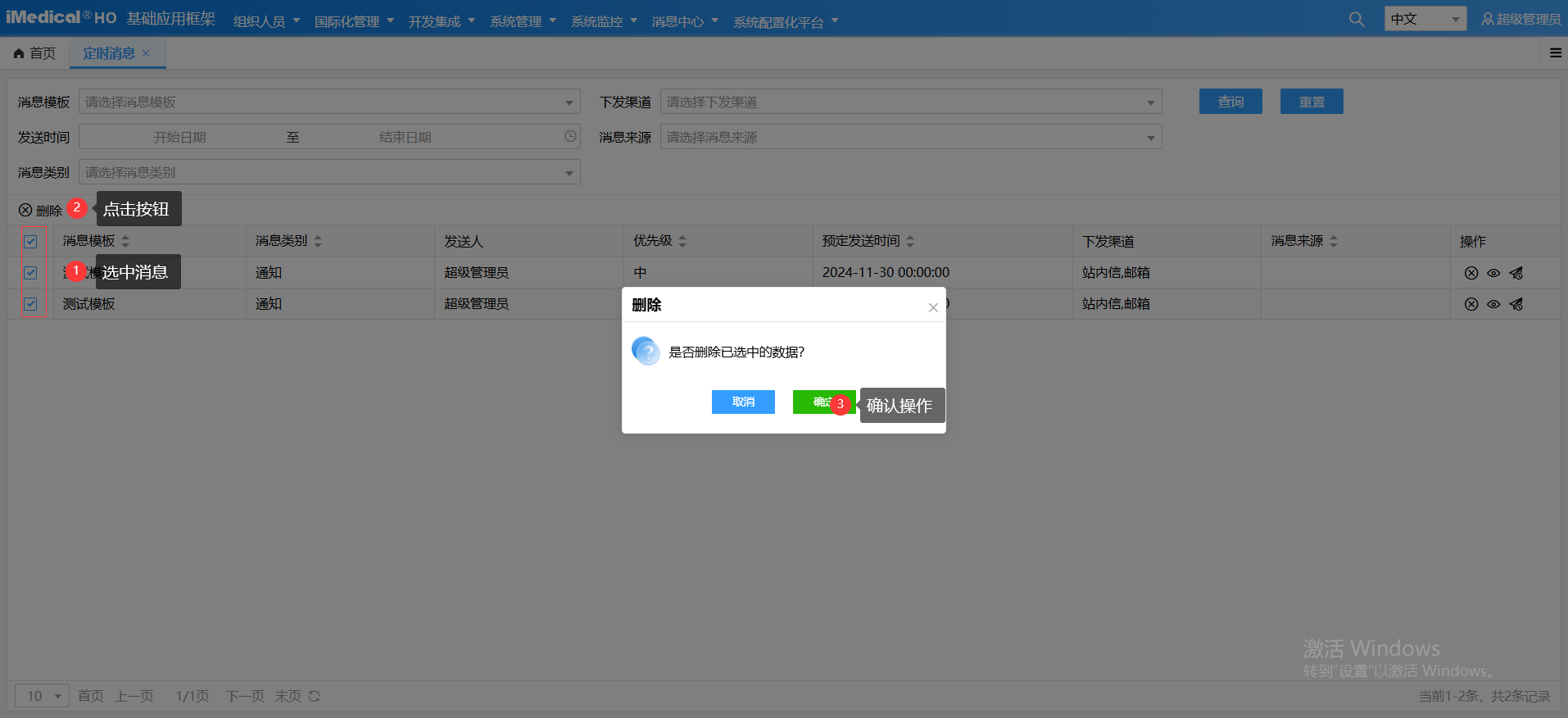1568x718 pixels.
Task: Click the search magnifier icon in header
Action: pyautogui.click(x=1357, y=19)
